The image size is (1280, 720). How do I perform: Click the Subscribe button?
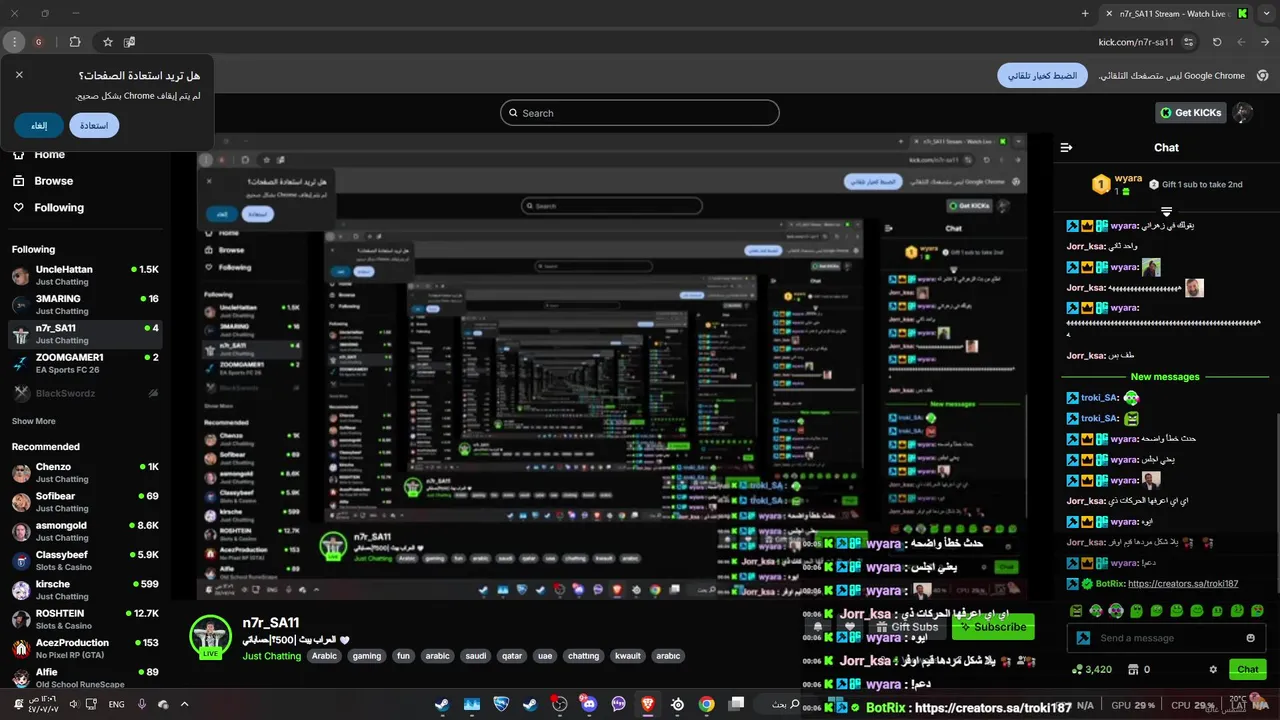click(x=993, y=627)
